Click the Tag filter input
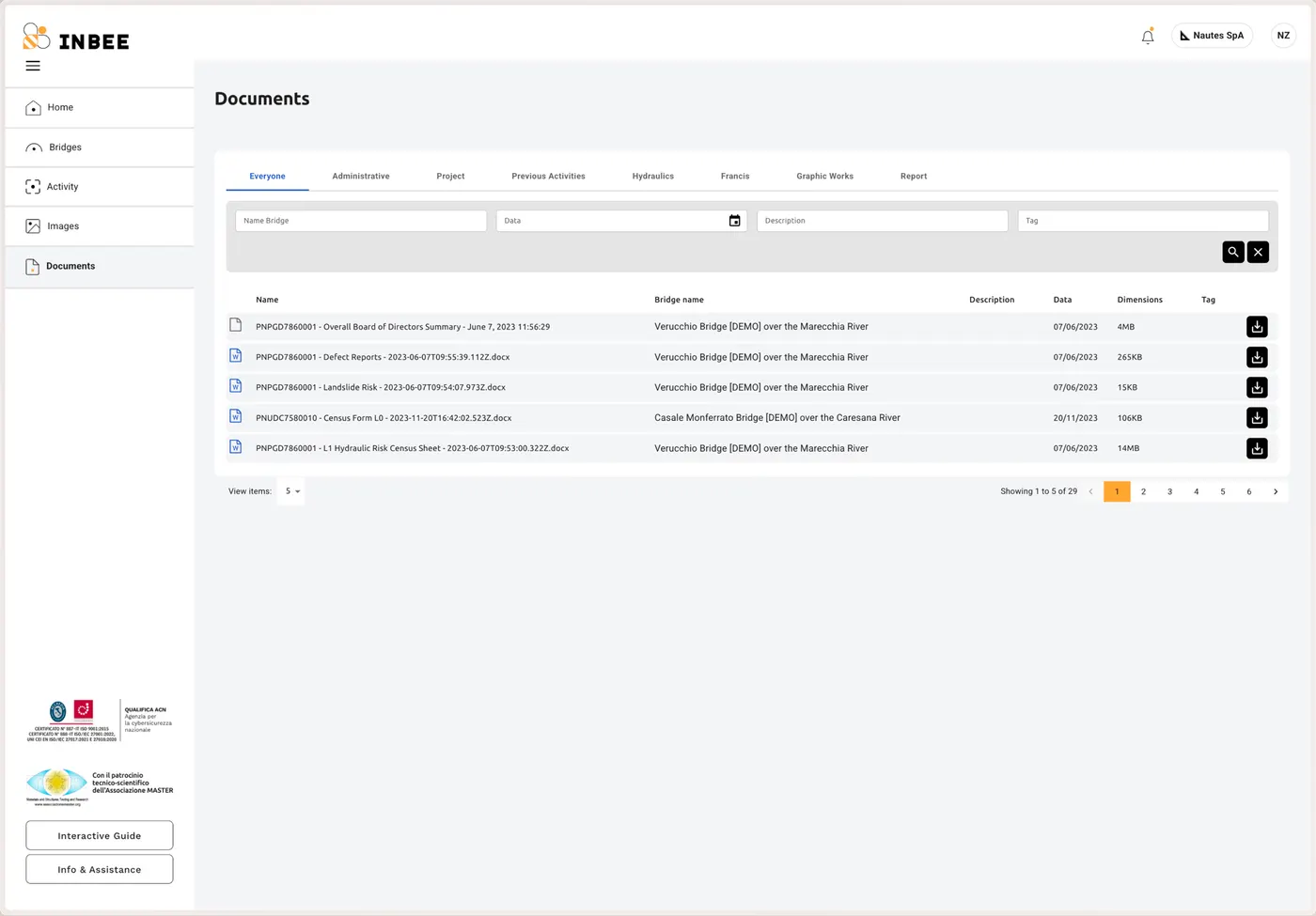Image resolution: width=1316 pixels, height=916 pixels. 1143,221
